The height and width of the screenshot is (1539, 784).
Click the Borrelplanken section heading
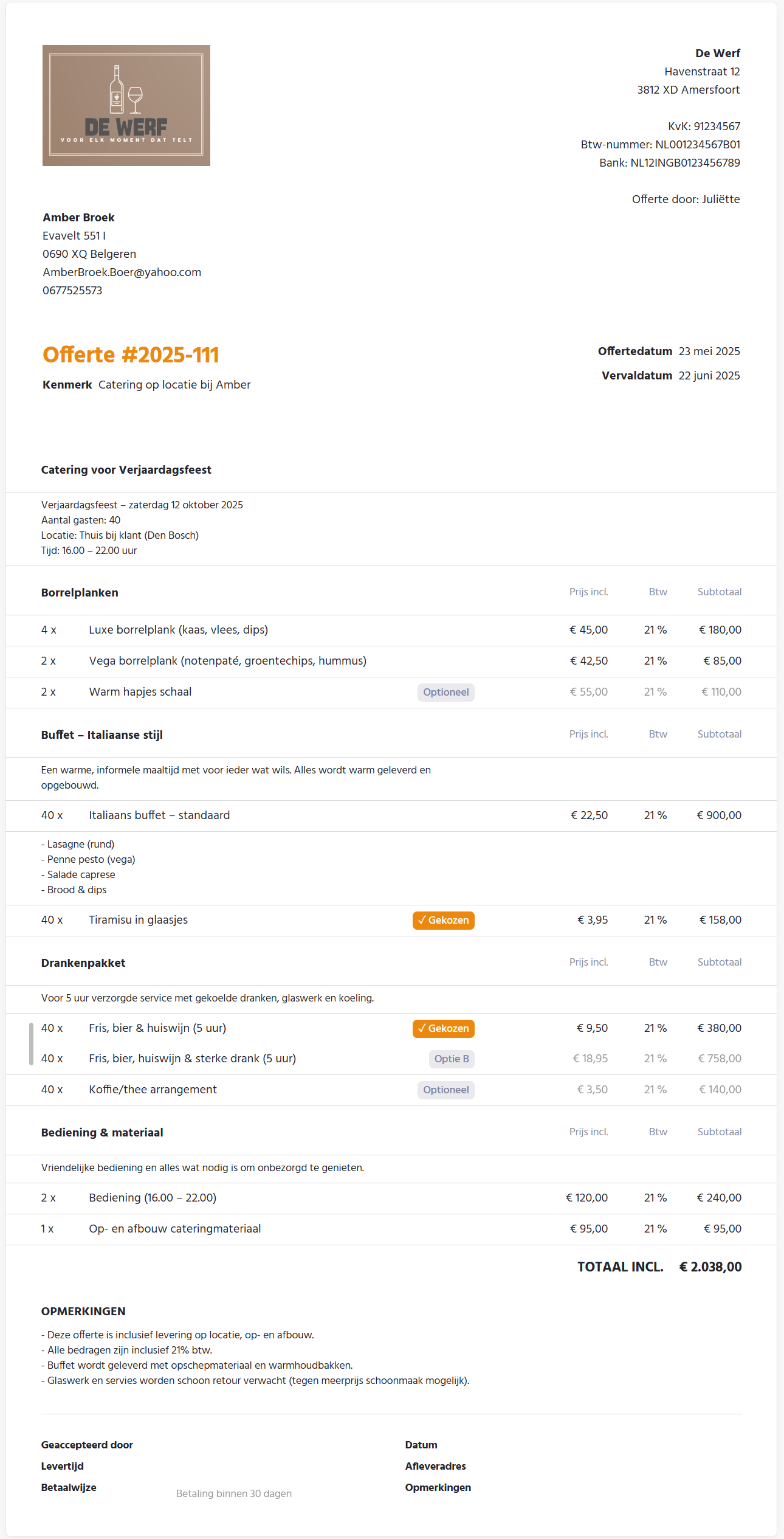(80, 593)
